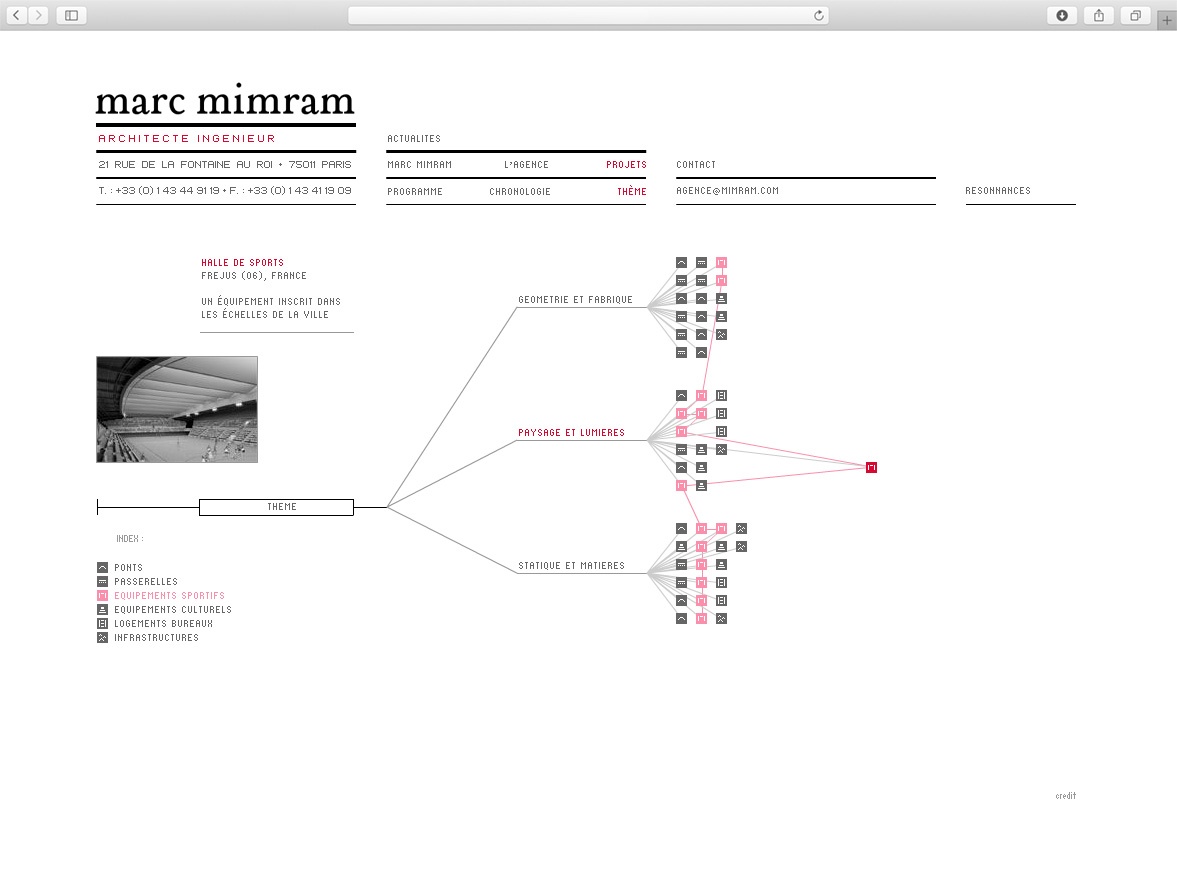The image size is (1177, 872).
Task: Browse projects by CHRONOLOGIE
Action: pyautogui.click(x=519, y=191)
